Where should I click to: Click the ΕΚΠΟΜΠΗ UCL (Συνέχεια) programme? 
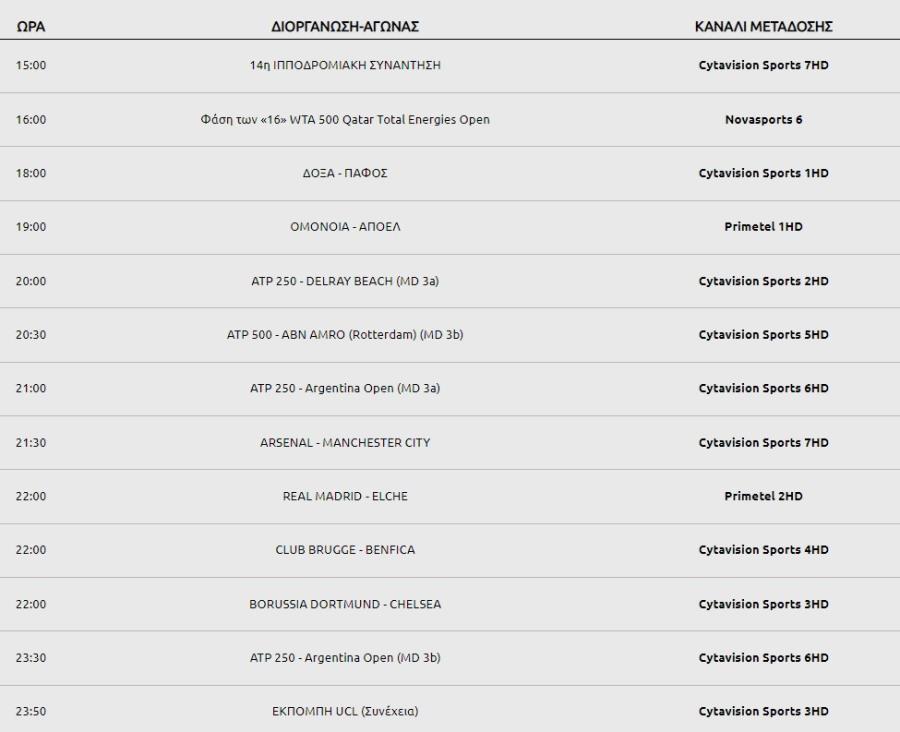coord(345,712)
